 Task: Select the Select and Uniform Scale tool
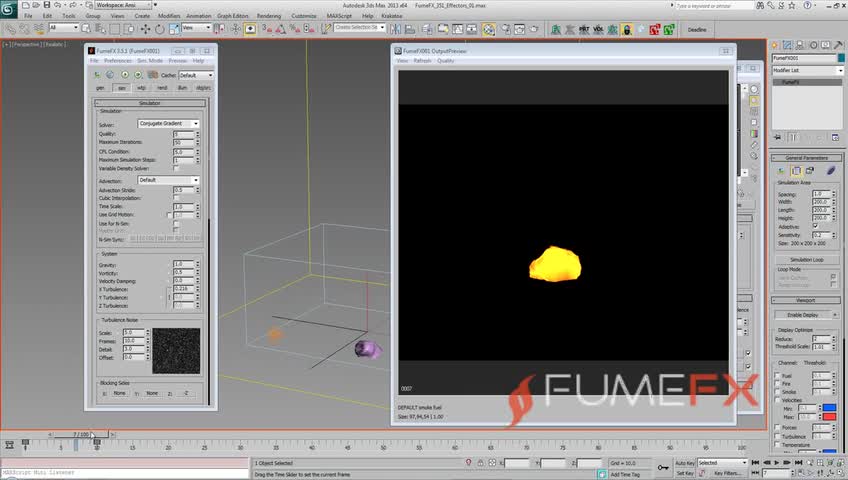coord(174,29)
